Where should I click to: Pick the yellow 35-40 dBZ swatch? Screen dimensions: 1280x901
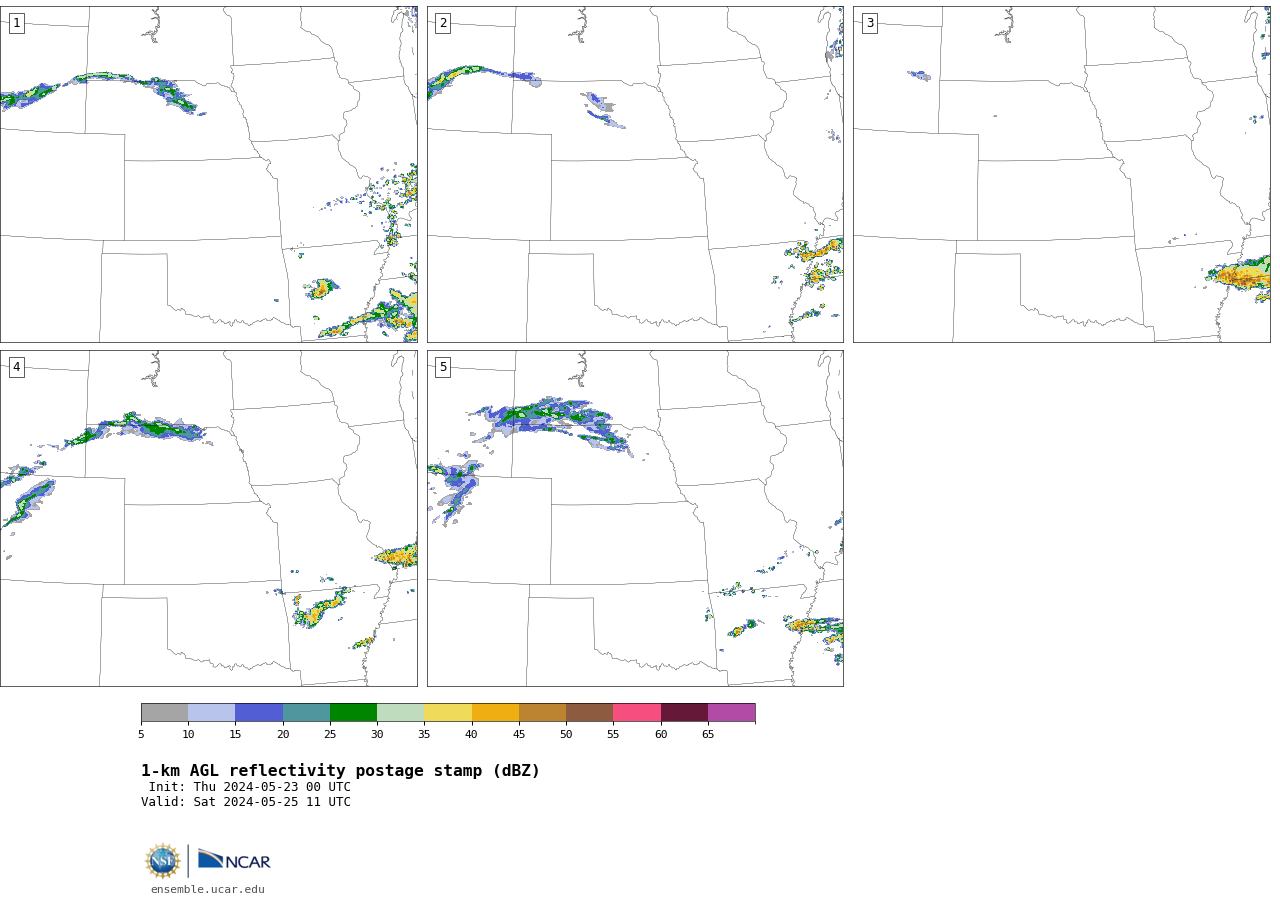coord(448,712)
